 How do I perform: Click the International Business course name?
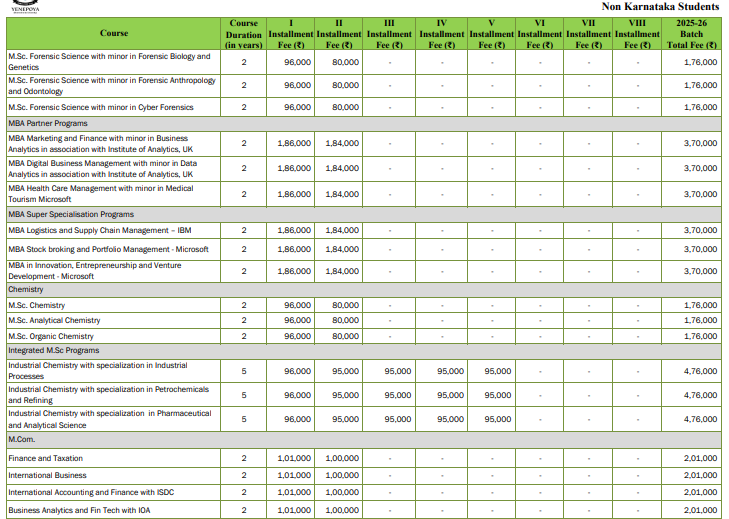pos(47,475)
